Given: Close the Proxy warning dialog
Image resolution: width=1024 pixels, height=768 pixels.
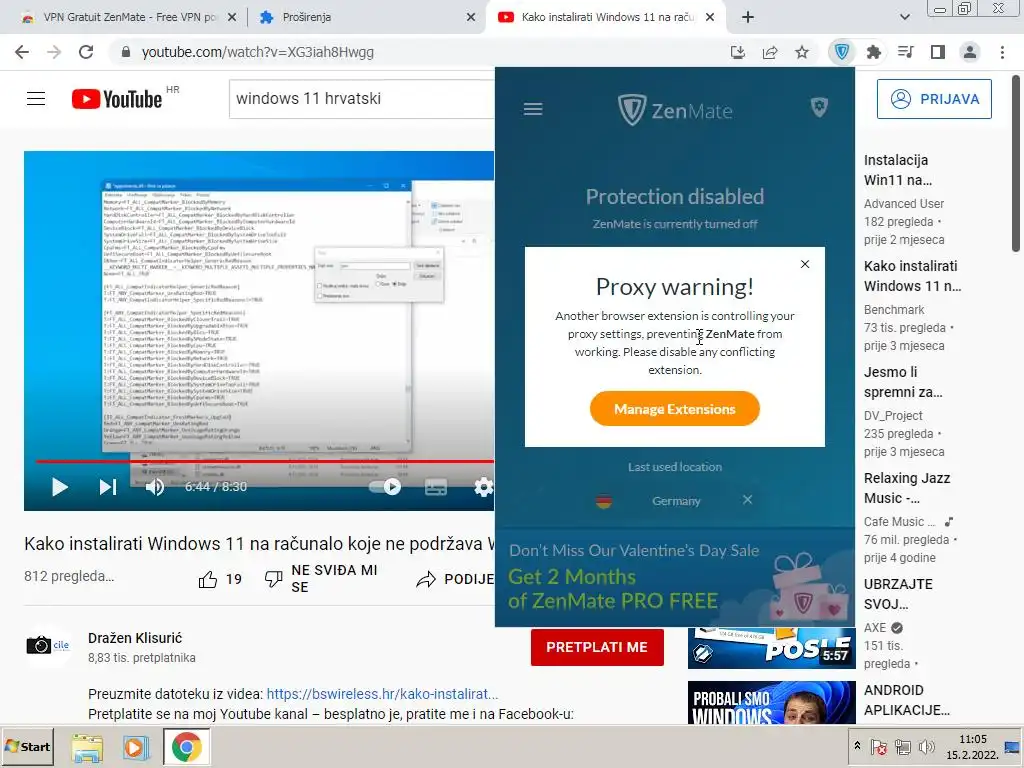Looking at the screenshot, I should 805,264.
